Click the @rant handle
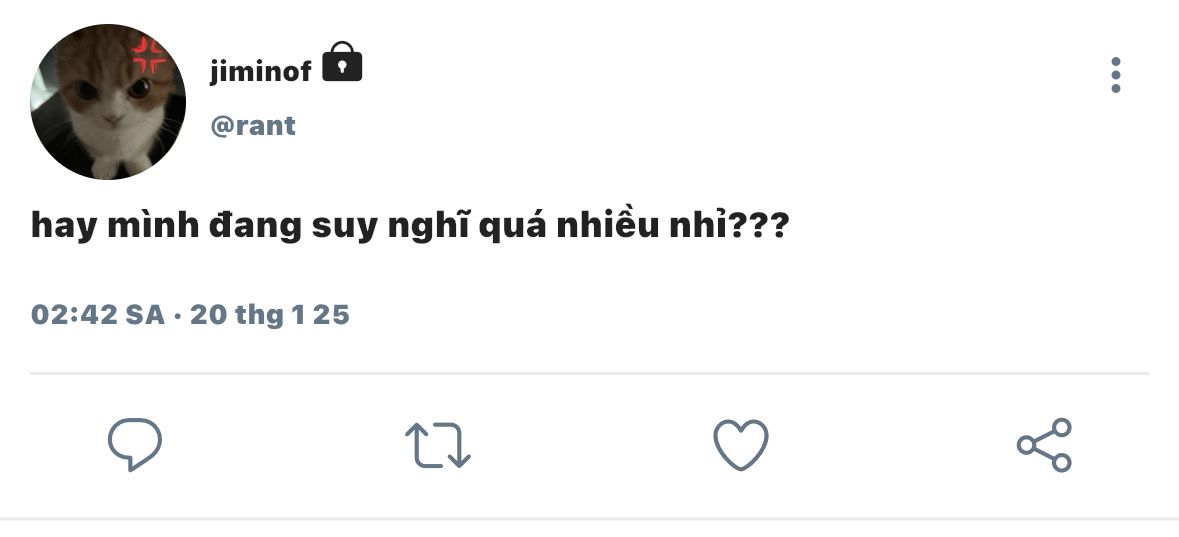Viewport: 1179px width, 537px height. (253, 126)
